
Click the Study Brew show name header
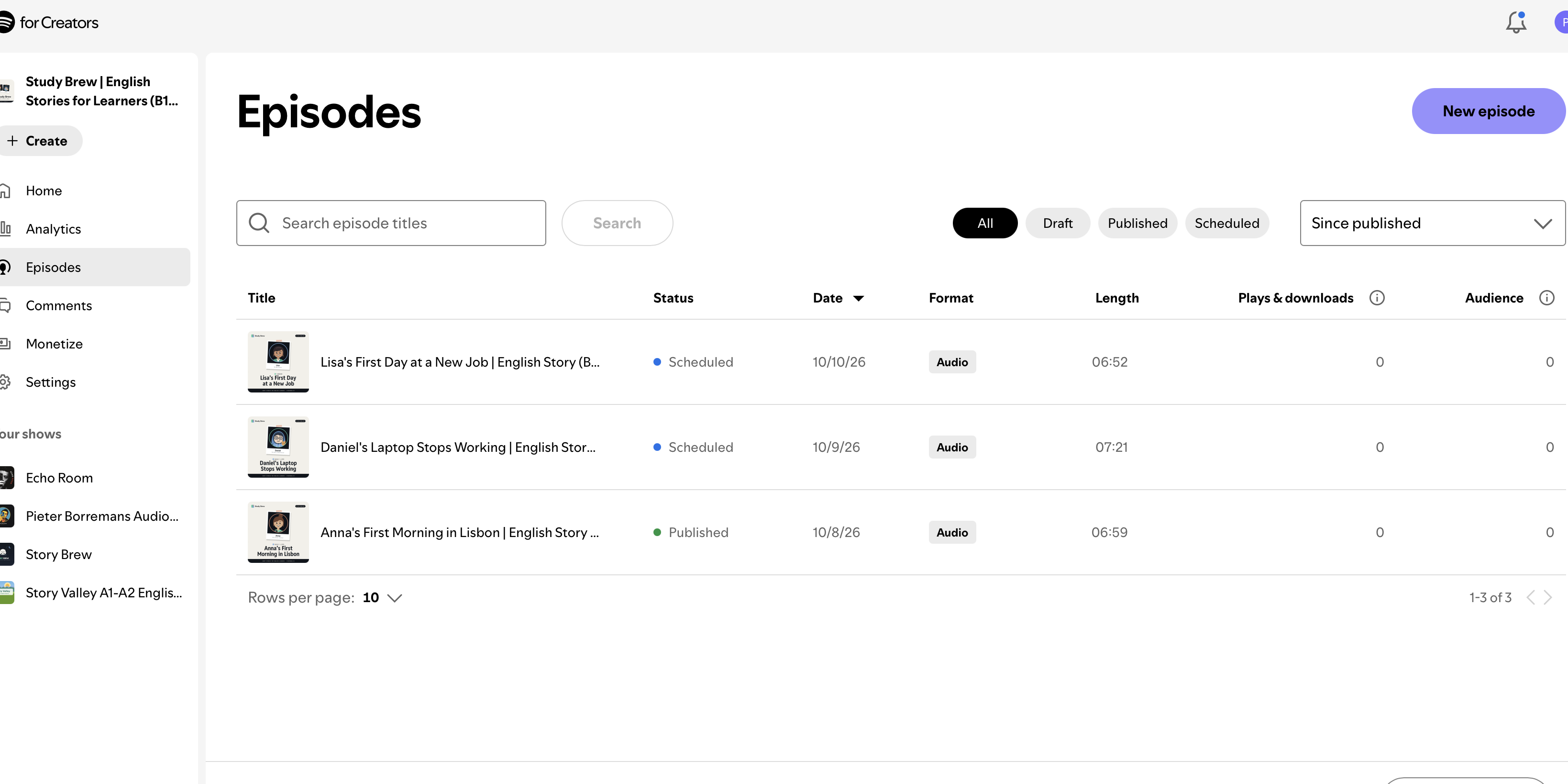(x=102, y=91)
